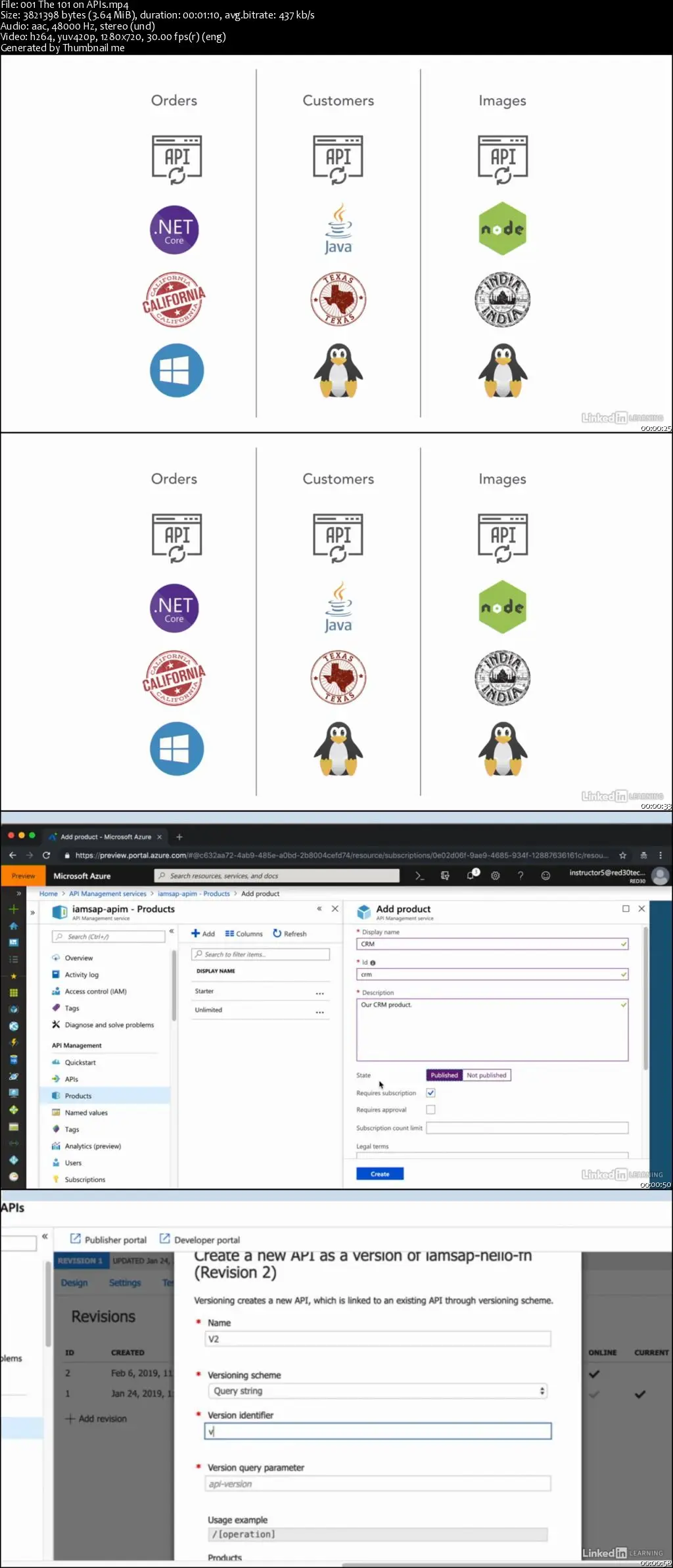Open Chrome three-dot menu

661,855
